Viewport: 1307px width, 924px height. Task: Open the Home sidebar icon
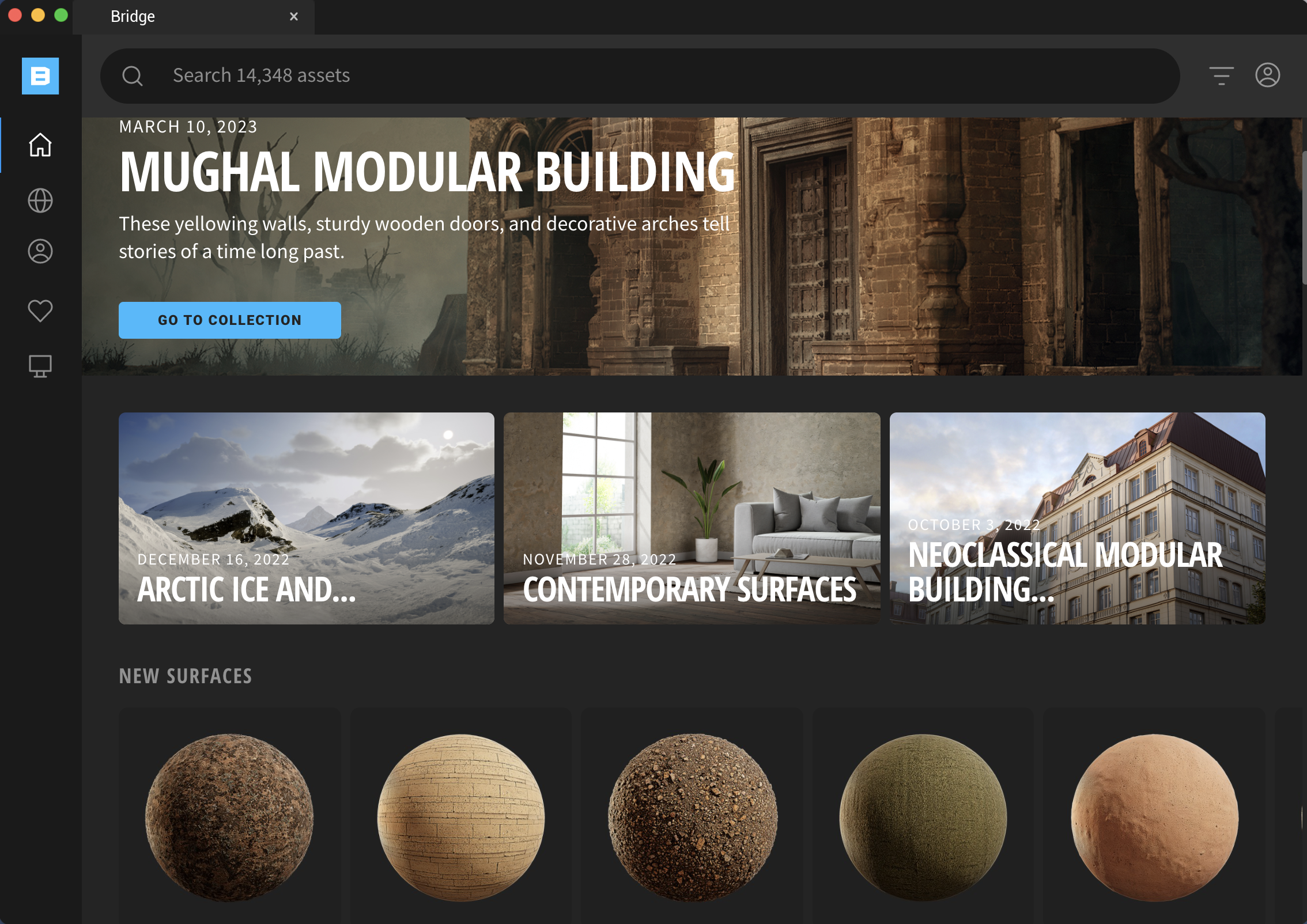pos(40,145)
